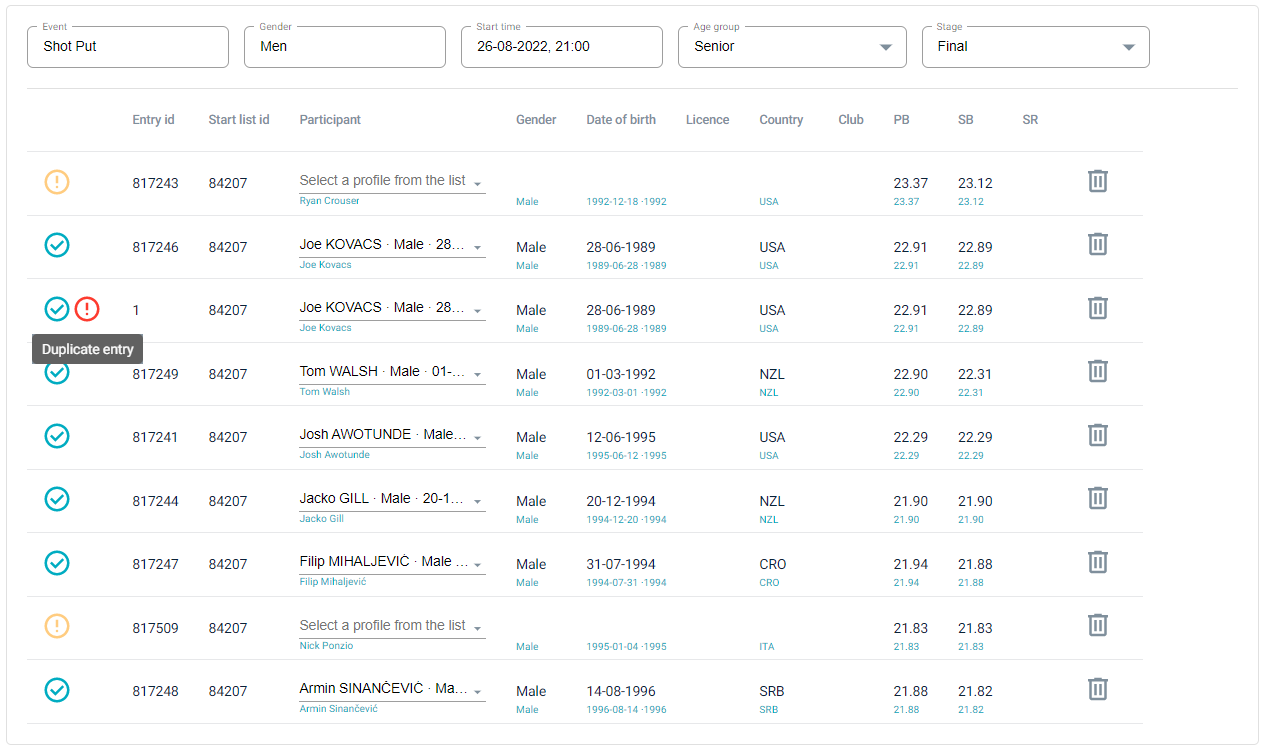Click the trash icon for Josh Awotunde's entry
This screenshot has height=749, width=1264.
coord(1097,435)
